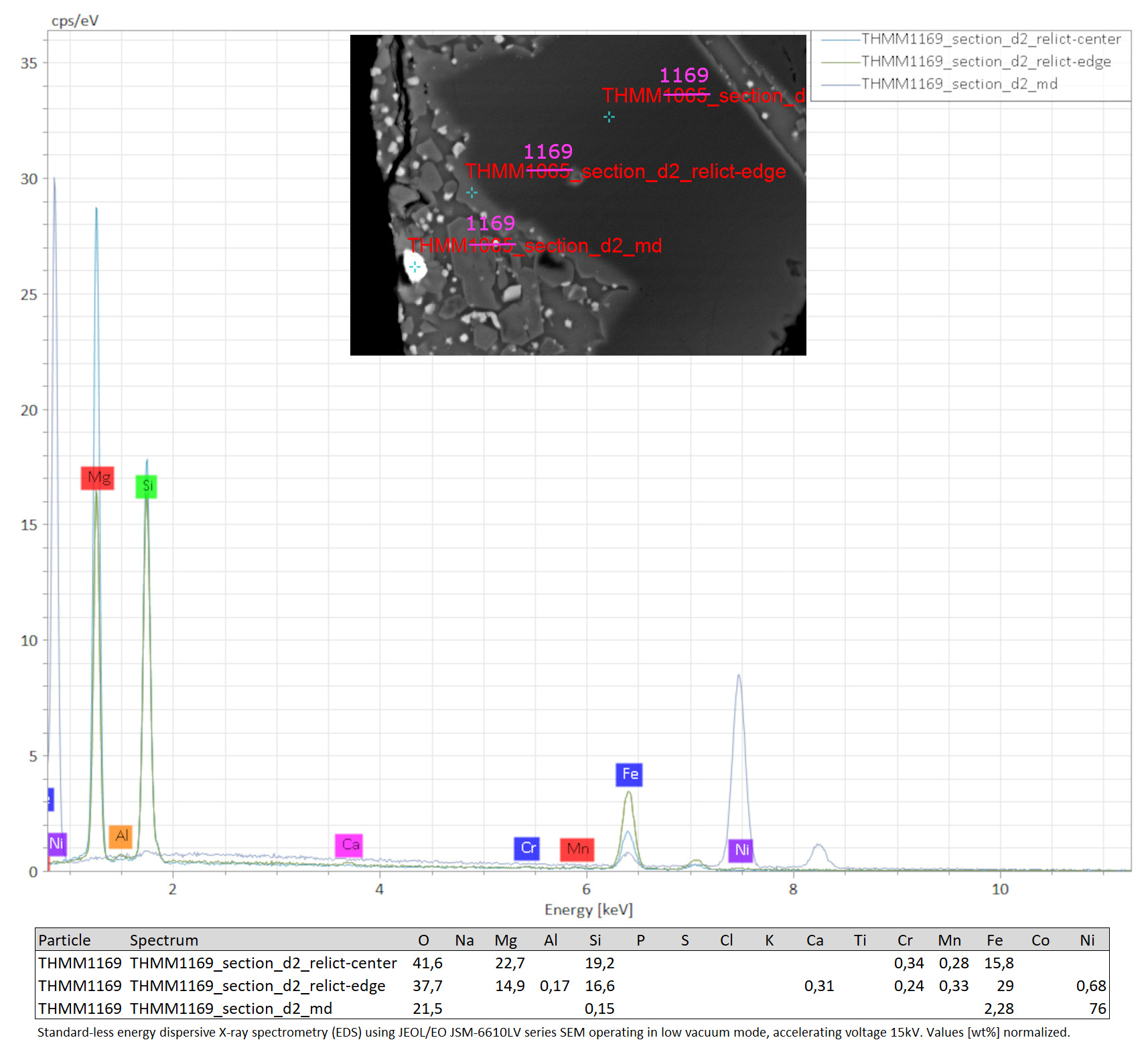Click the magenta Ca element label

pos(349,845)
